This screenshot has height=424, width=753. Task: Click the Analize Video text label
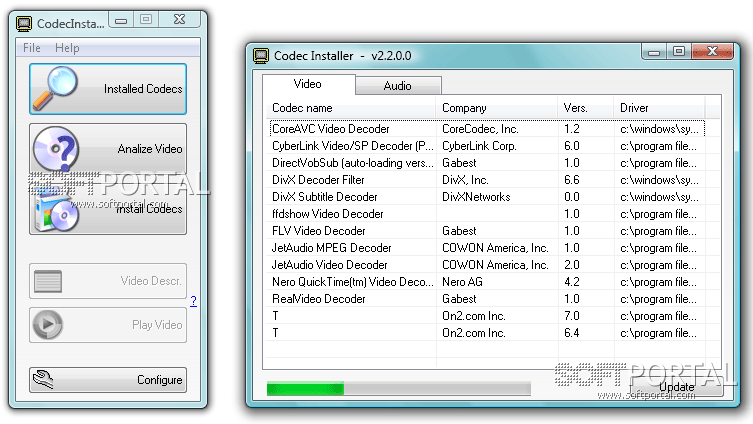(x=150, y=149)
